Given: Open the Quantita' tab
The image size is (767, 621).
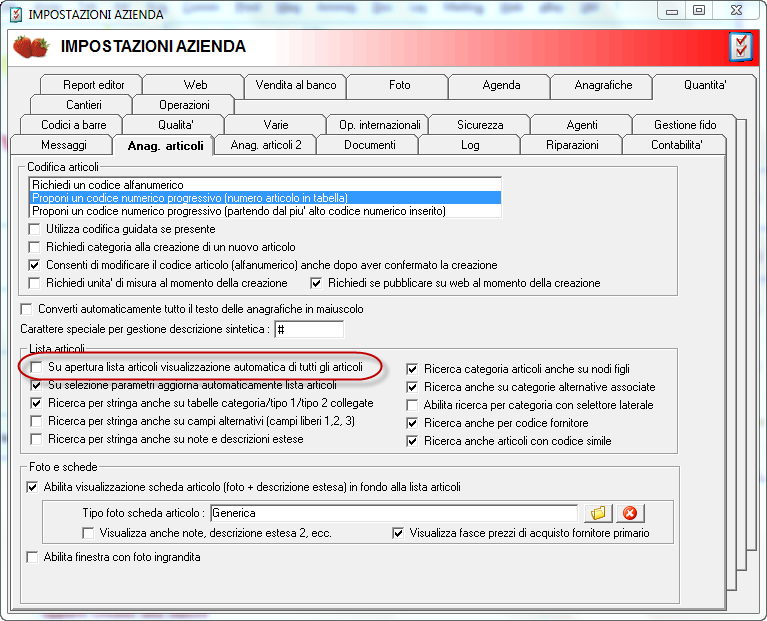Looking at the screenshot, I should [x=705, y=85].
